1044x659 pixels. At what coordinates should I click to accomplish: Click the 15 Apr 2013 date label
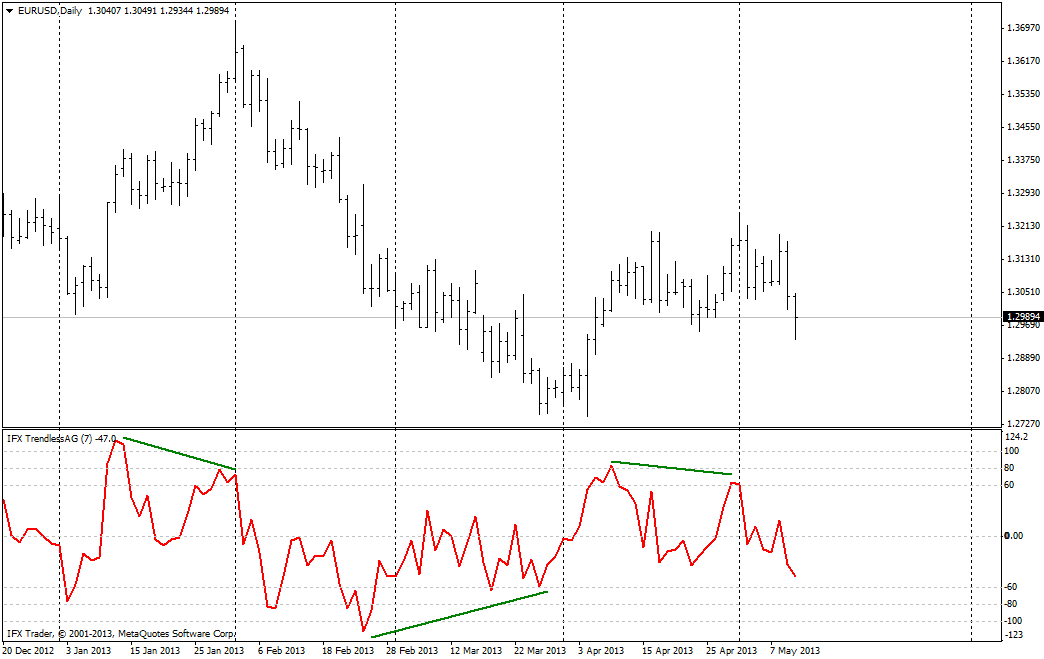tap(667, 651)
